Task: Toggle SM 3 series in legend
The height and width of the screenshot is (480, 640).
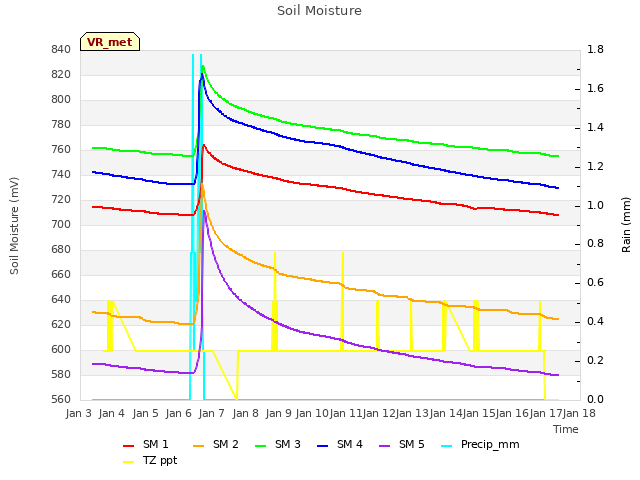Action: coord(278,444)
